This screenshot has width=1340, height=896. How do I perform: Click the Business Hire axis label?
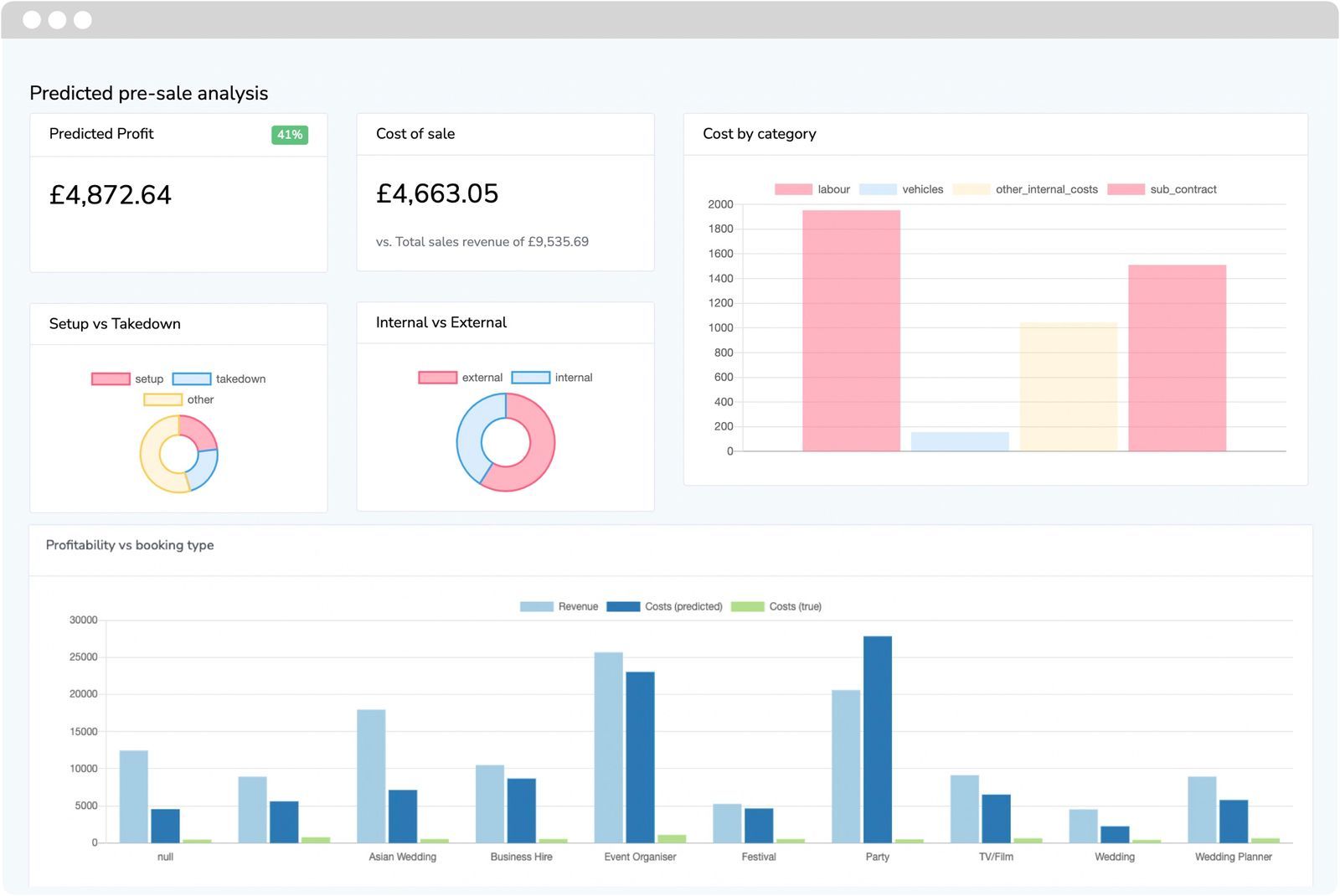(522, 857)
